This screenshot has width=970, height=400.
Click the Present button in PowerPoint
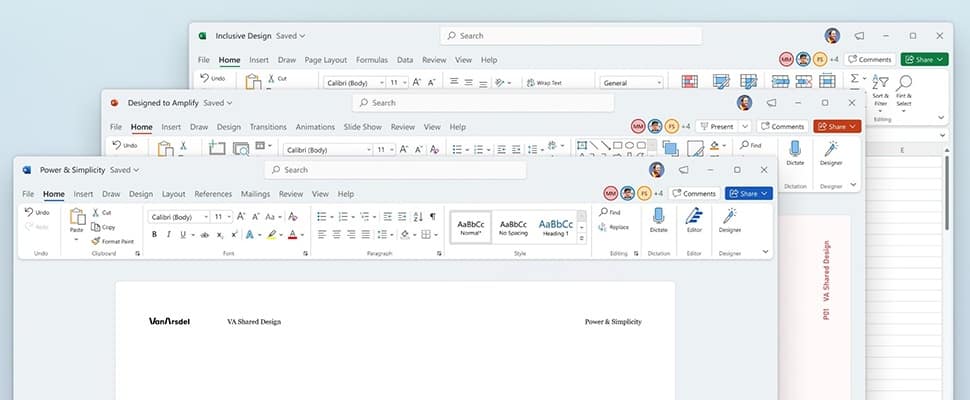pyautogui.click(x=716, y=126)
